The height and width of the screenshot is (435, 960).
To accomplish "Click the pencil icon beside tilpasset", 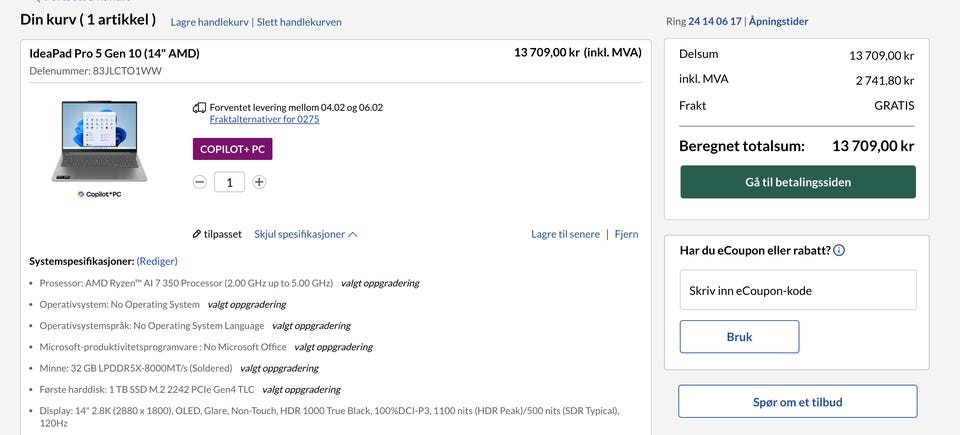I will tap(197, 234).
